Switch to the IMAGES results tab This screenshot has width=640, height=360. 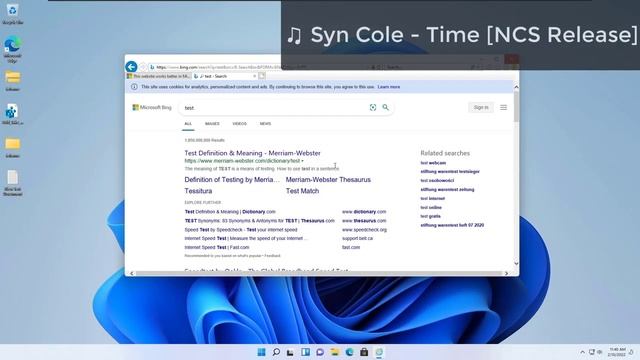click(212, 124)
